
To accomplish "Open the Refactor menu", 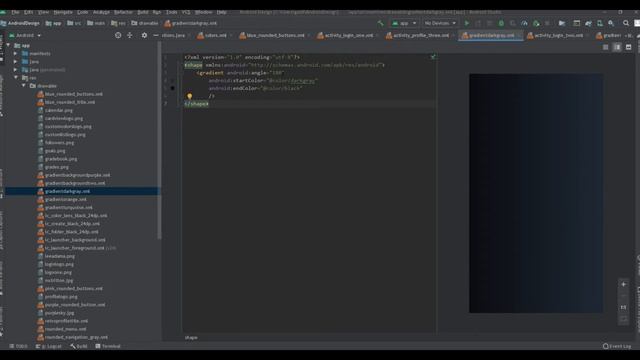I will pyautogui.click(x=123, y=12).
